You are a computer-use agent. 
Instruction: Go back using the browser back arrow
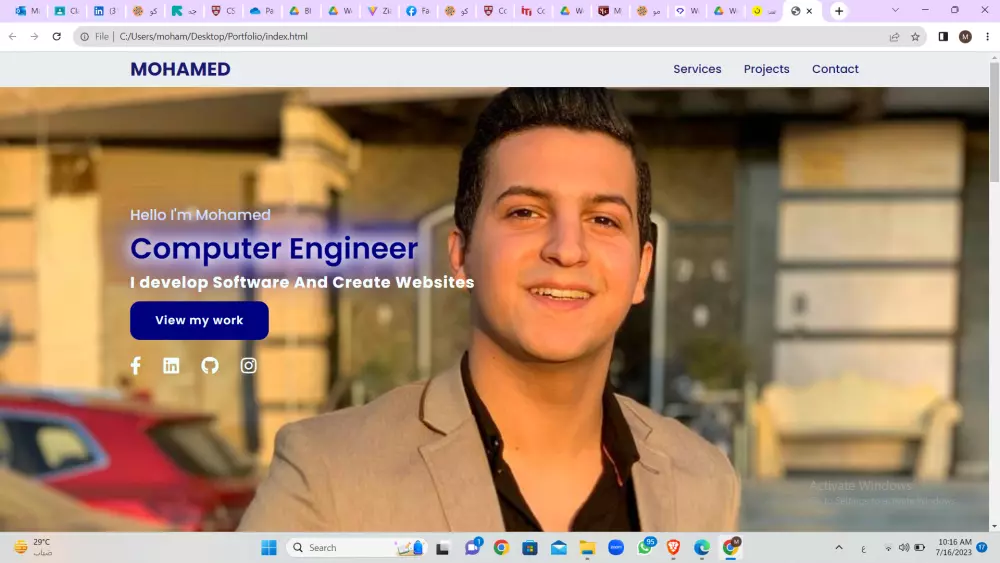point(13,36)
